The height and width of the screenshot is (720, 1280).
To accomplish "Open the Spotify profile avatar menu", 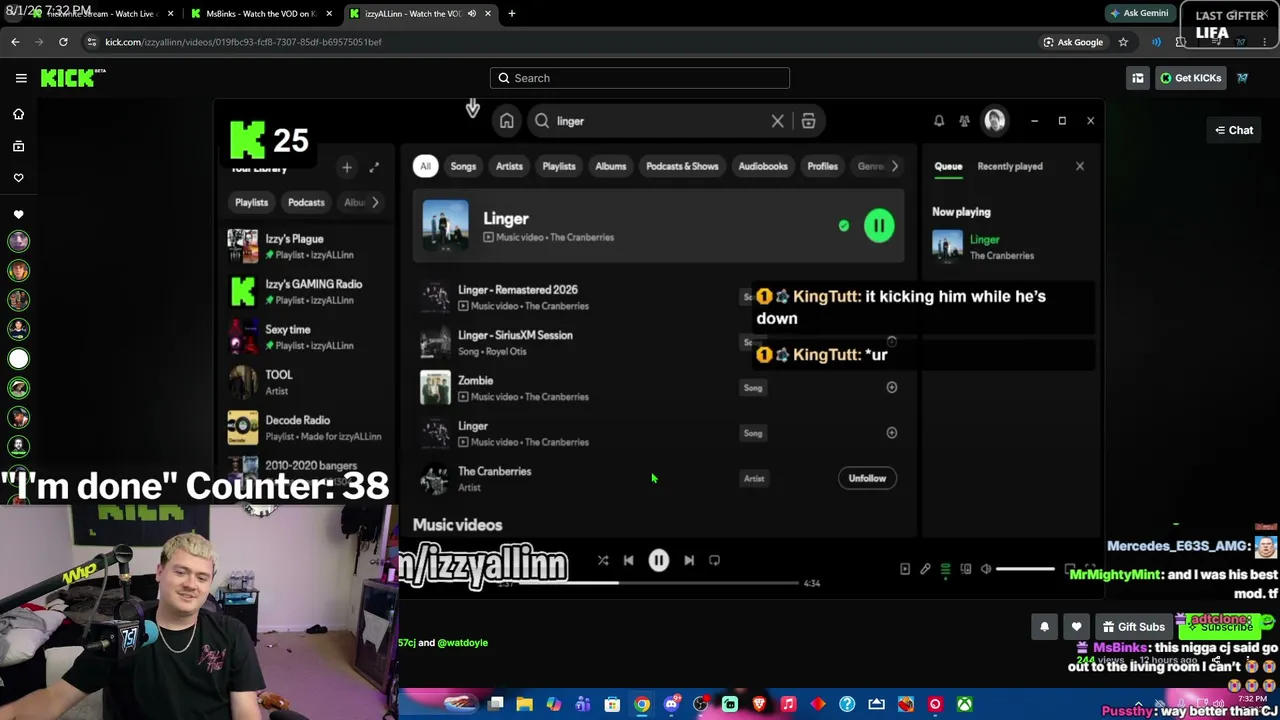I will [x=994, y=121].
